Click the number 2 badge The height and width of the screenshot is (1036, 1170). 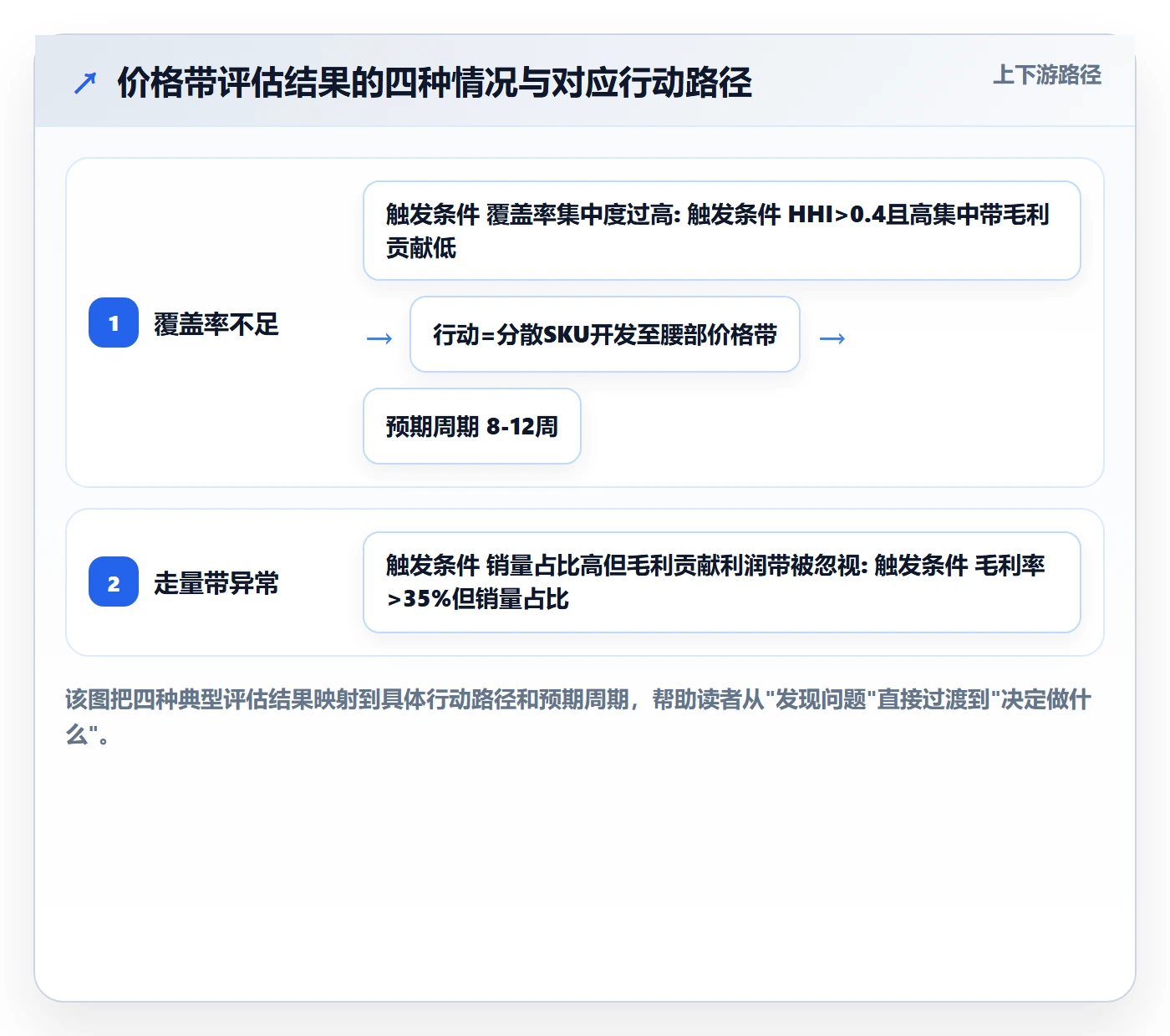tap(114, 581)
